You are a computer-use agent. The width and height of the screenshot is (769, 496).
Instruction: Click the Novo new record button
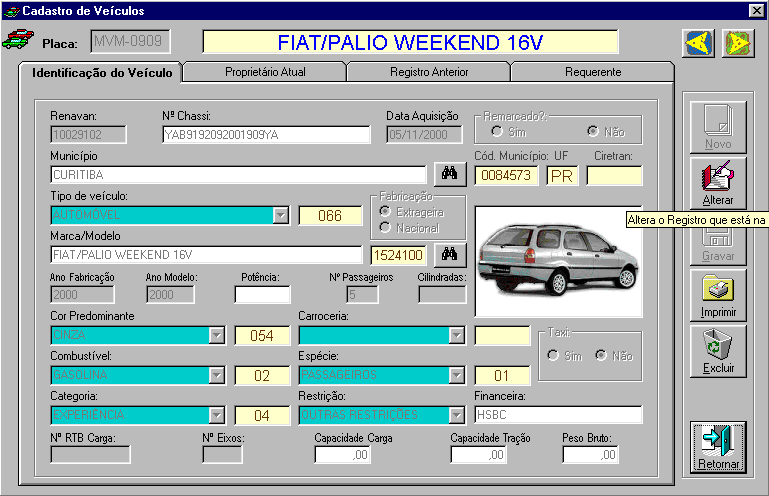tap(718, 127)
